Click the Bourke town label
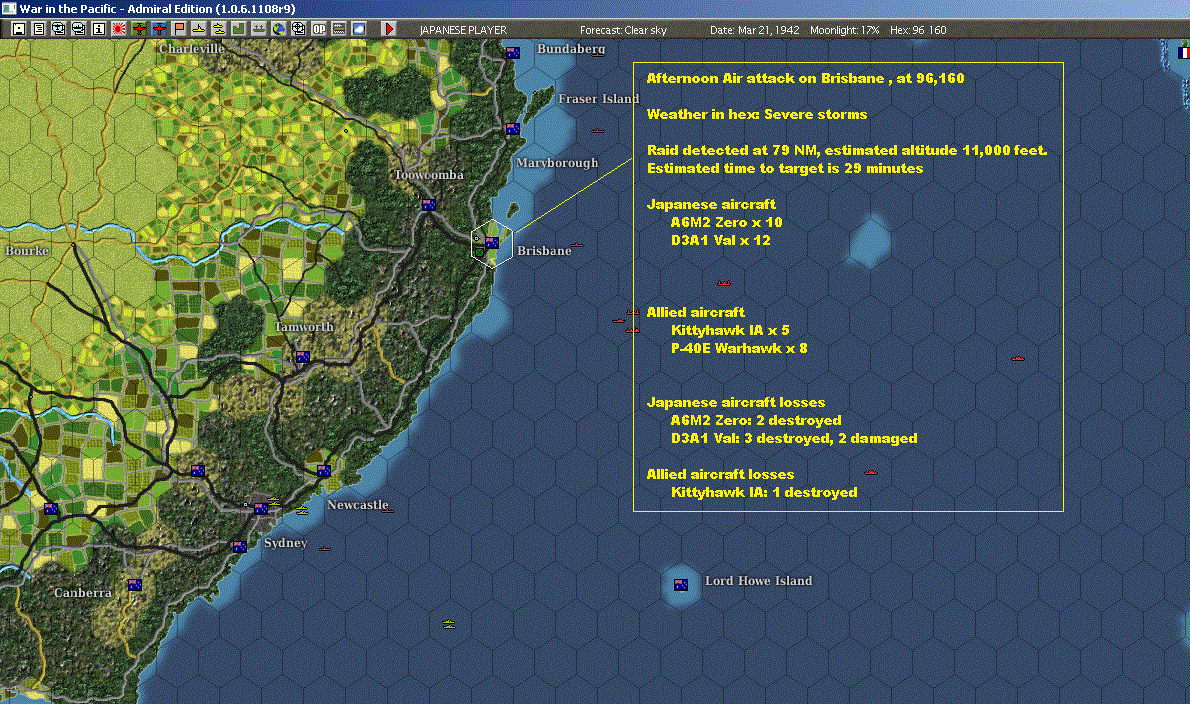 click(27, 251)
